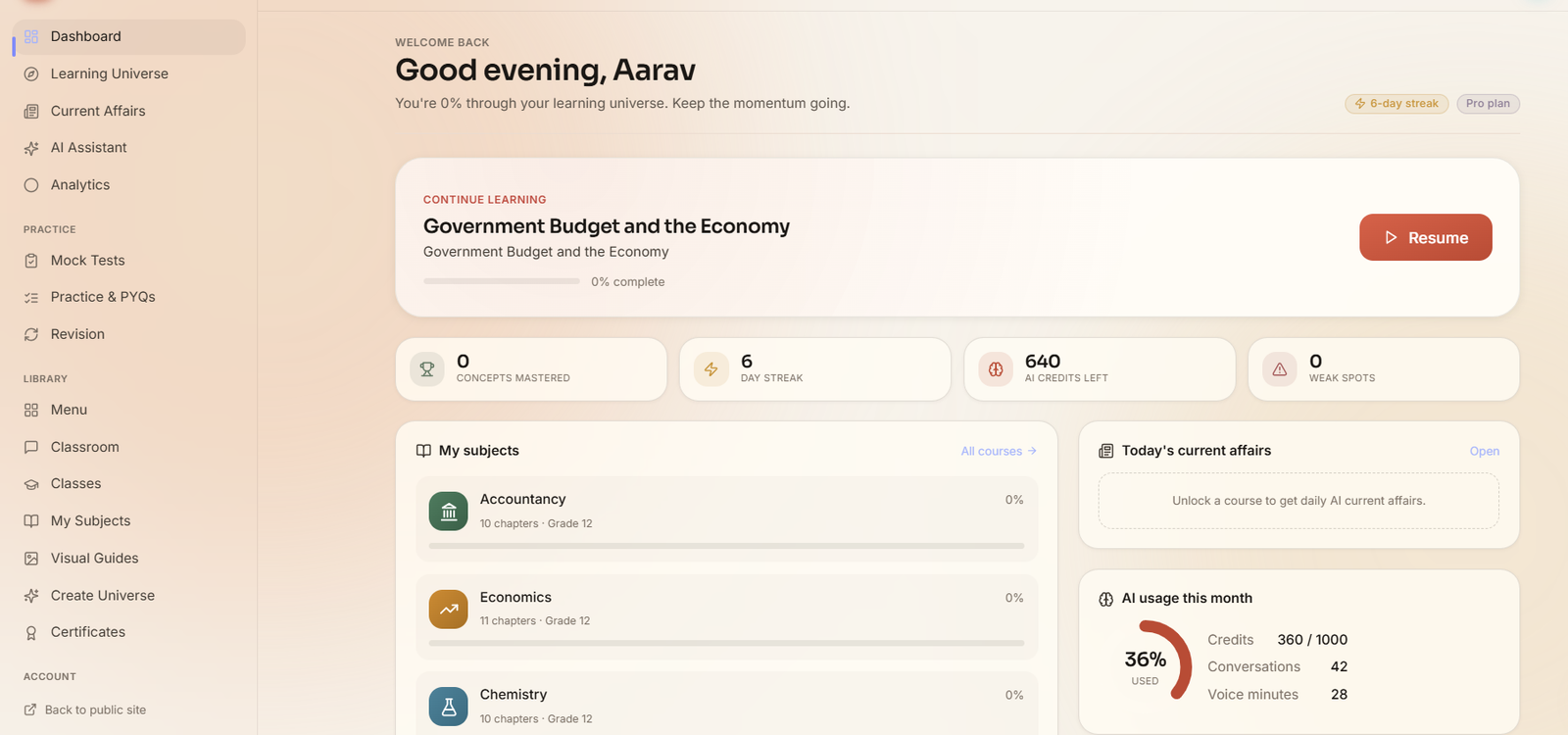Open the Learning Universe menu item
Viewport: 1568px width, 735px height.
(129, 73)
